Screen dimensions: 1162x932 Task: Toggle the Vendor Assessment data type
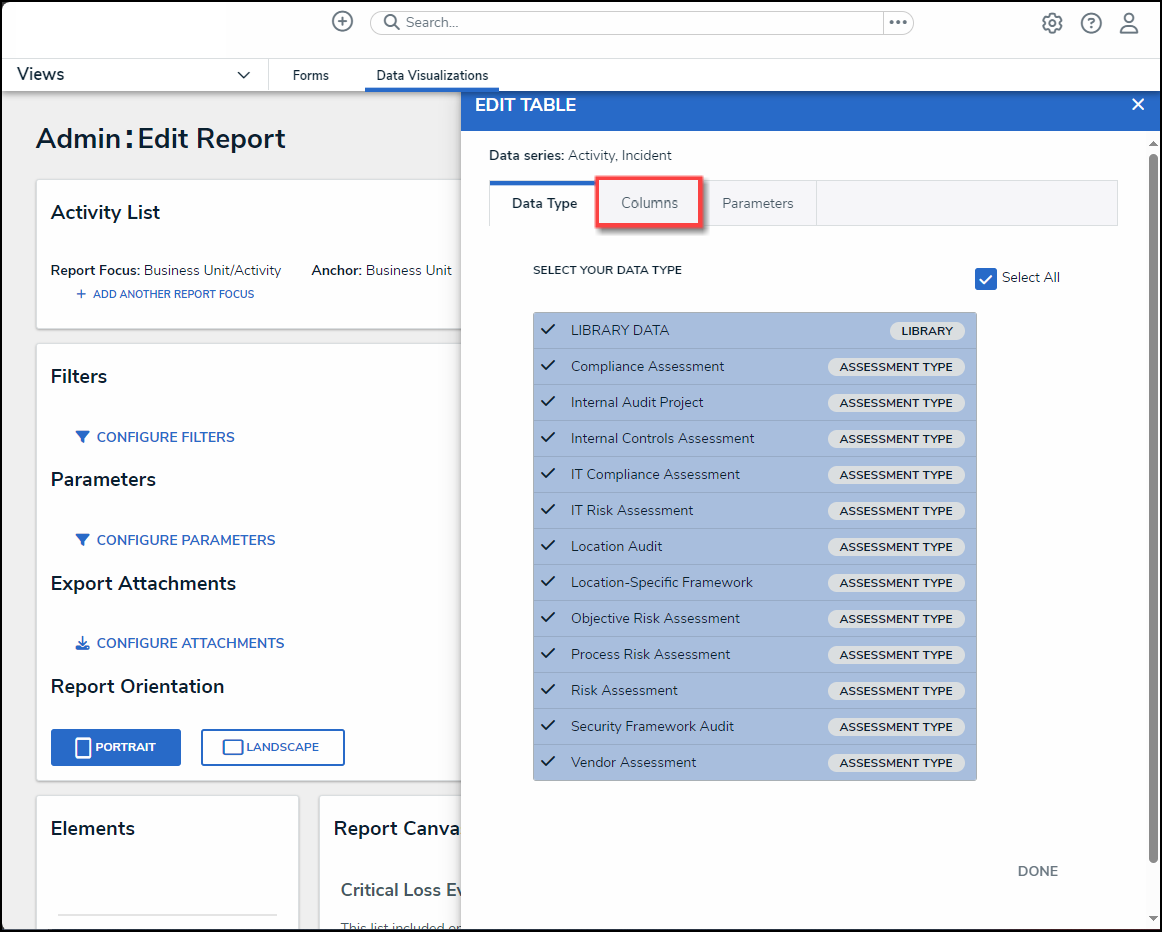(x=633, y=763)
